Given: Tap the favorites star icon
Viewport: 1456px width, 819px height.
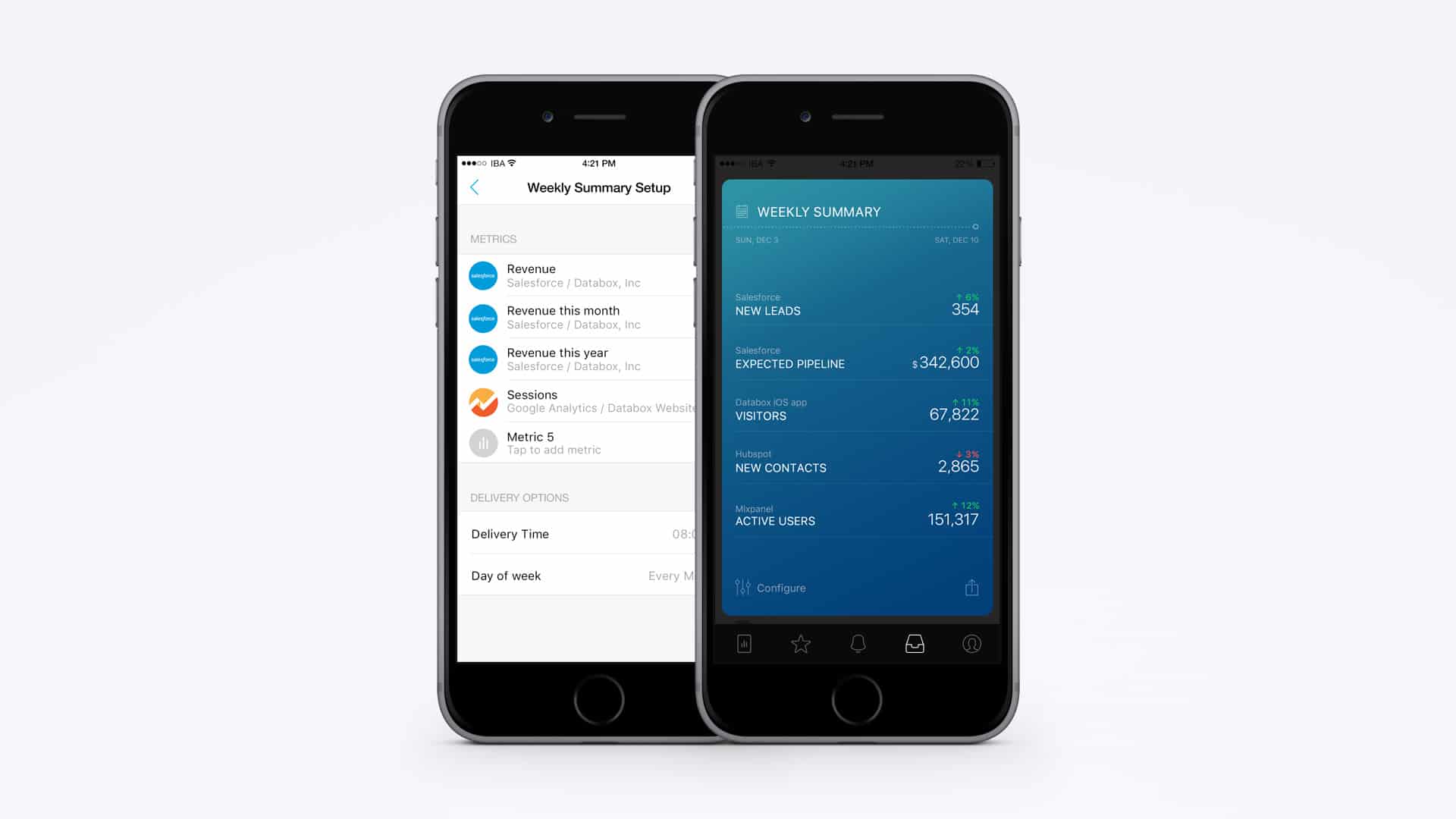Looking at the screenshot, I should click(x=800, y=643).
